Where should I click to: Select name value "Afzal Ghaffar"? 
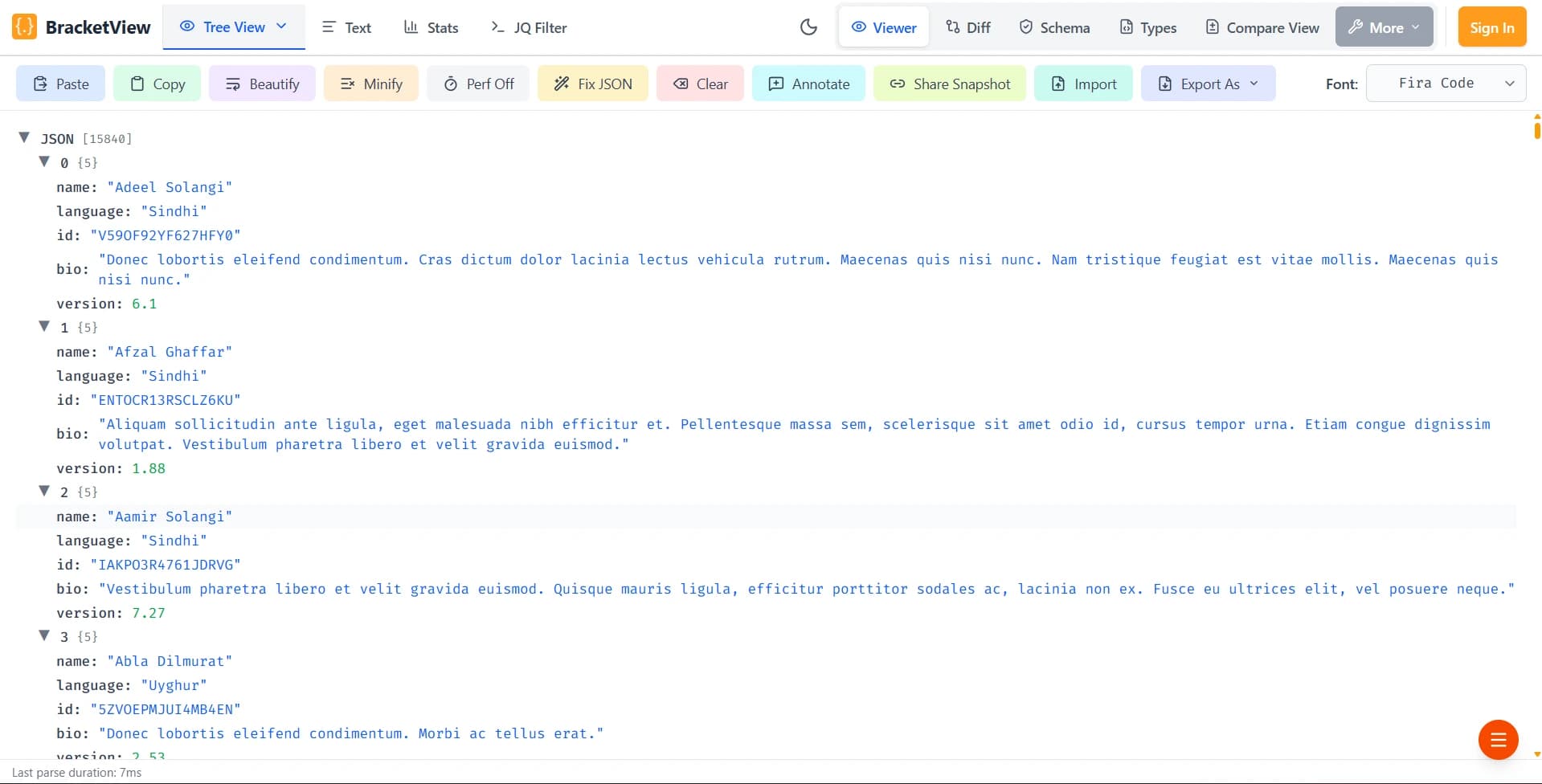pyautogui.click(x=170, y=352)
